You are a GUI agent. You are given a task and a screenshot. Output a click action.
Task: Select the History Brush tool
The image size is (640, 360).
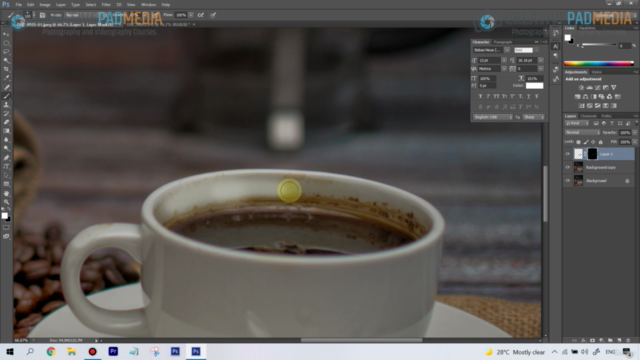6,114
